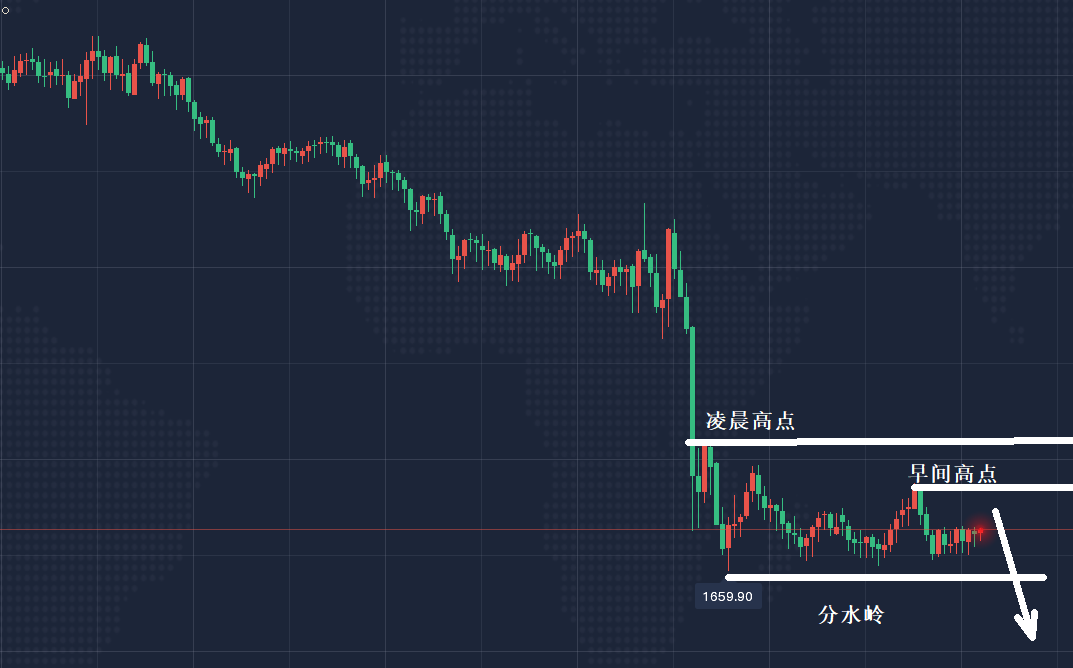Viewport: 1073px width, 668px height.
Task: Click the glowing red latest-price dot
Action: pyautogui.click(x=981, y=531)
